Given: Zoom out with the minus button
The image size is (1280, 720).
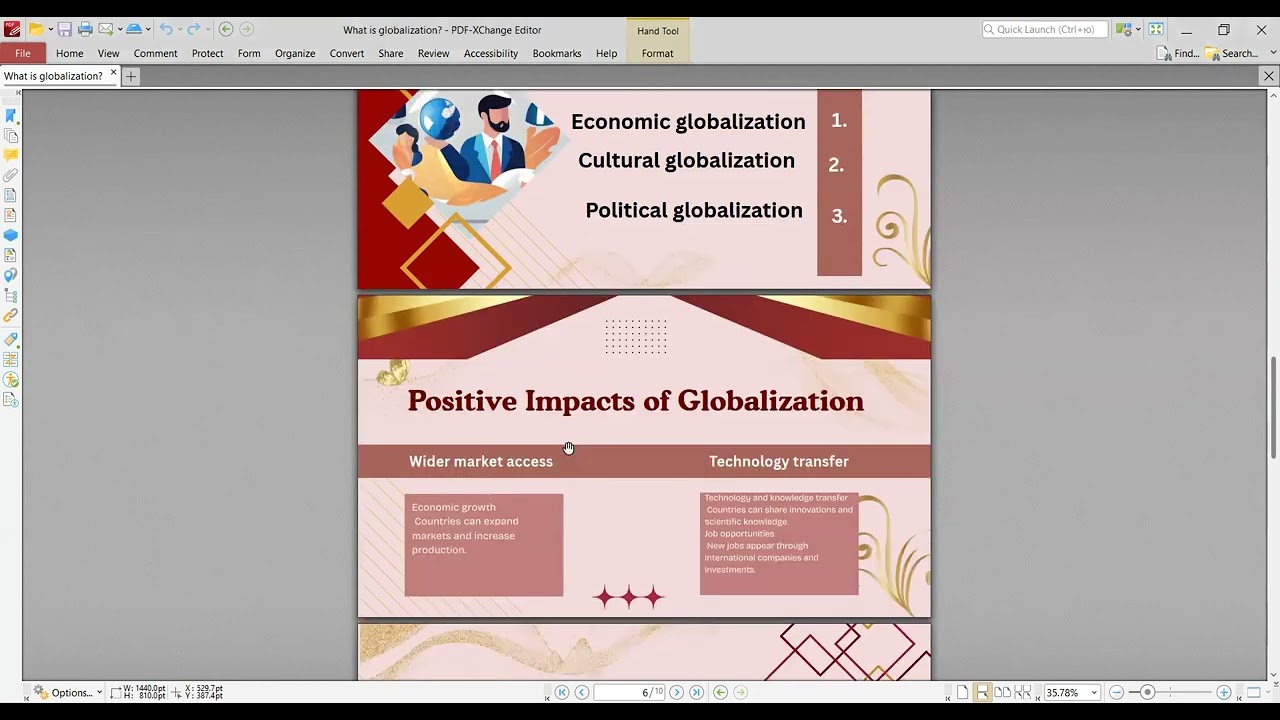Looking at the screenshot, I should point(1117,692).
